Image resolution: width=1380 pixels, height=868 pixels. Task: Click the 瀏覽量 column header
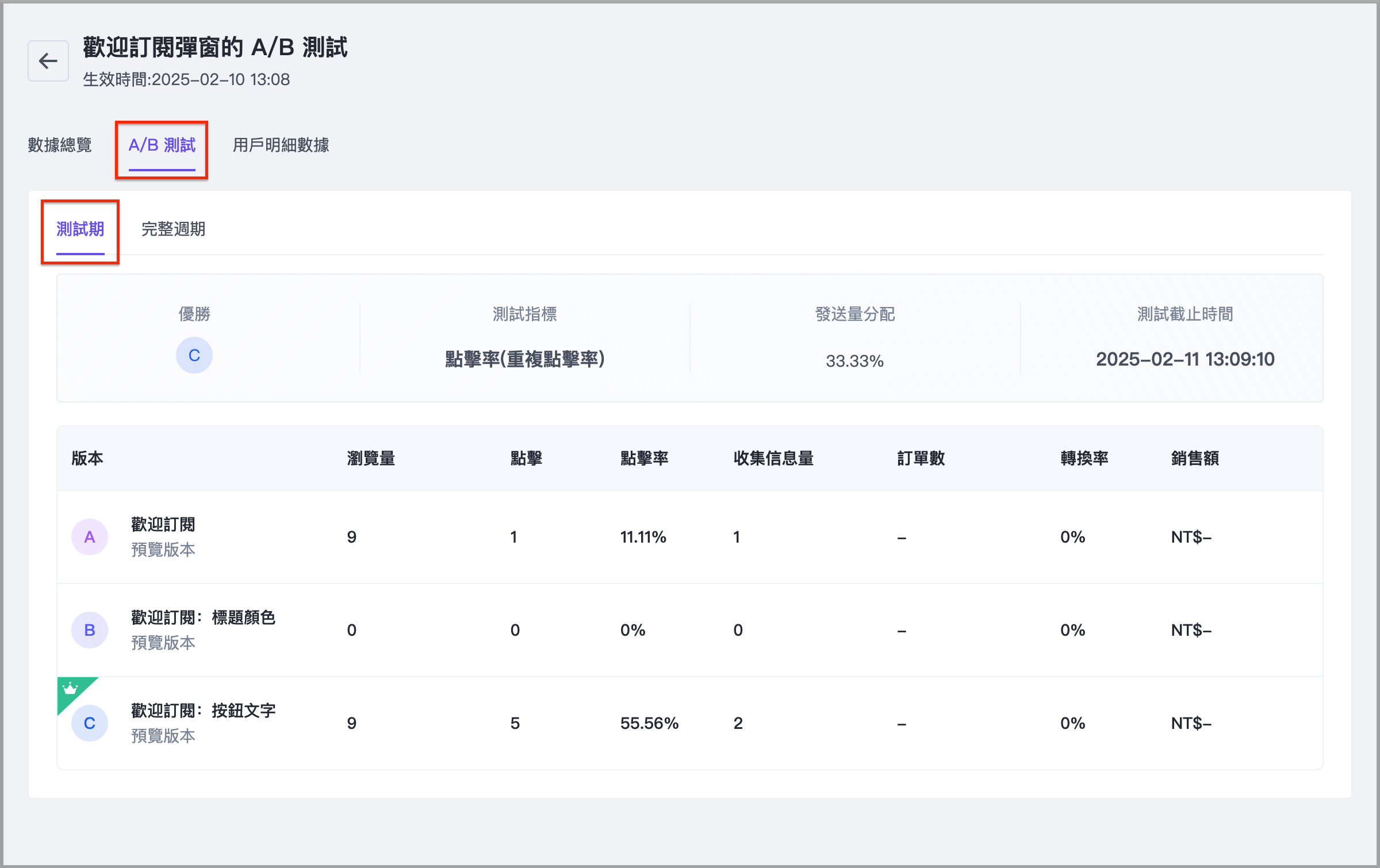click(x=371, y=459)
